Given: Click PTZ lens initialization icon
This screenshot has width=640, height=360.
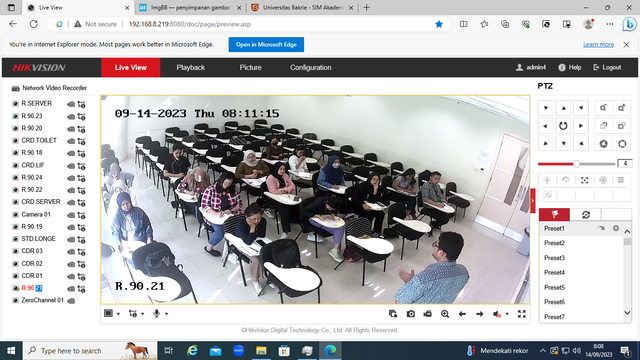Looking at the screenshot, I should tap(603, 180).
